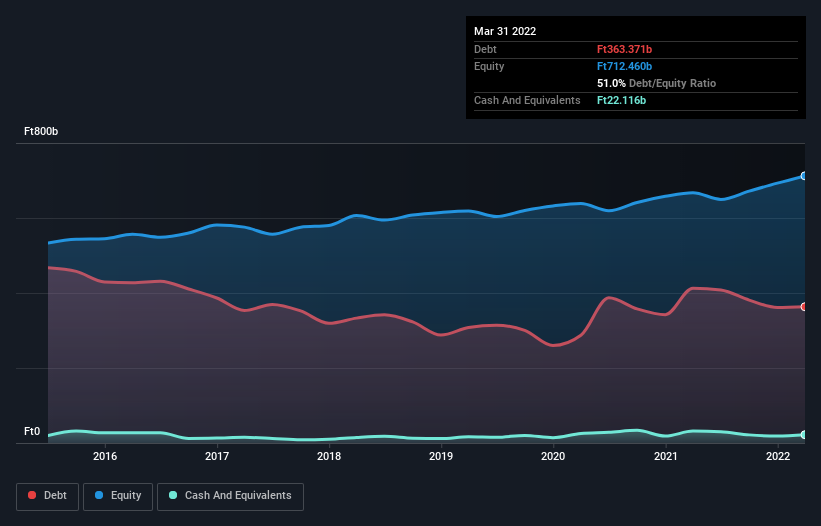821x526 pixels.
Task: Toggle the Equity series legend button
Action: [x=118, y=496]
